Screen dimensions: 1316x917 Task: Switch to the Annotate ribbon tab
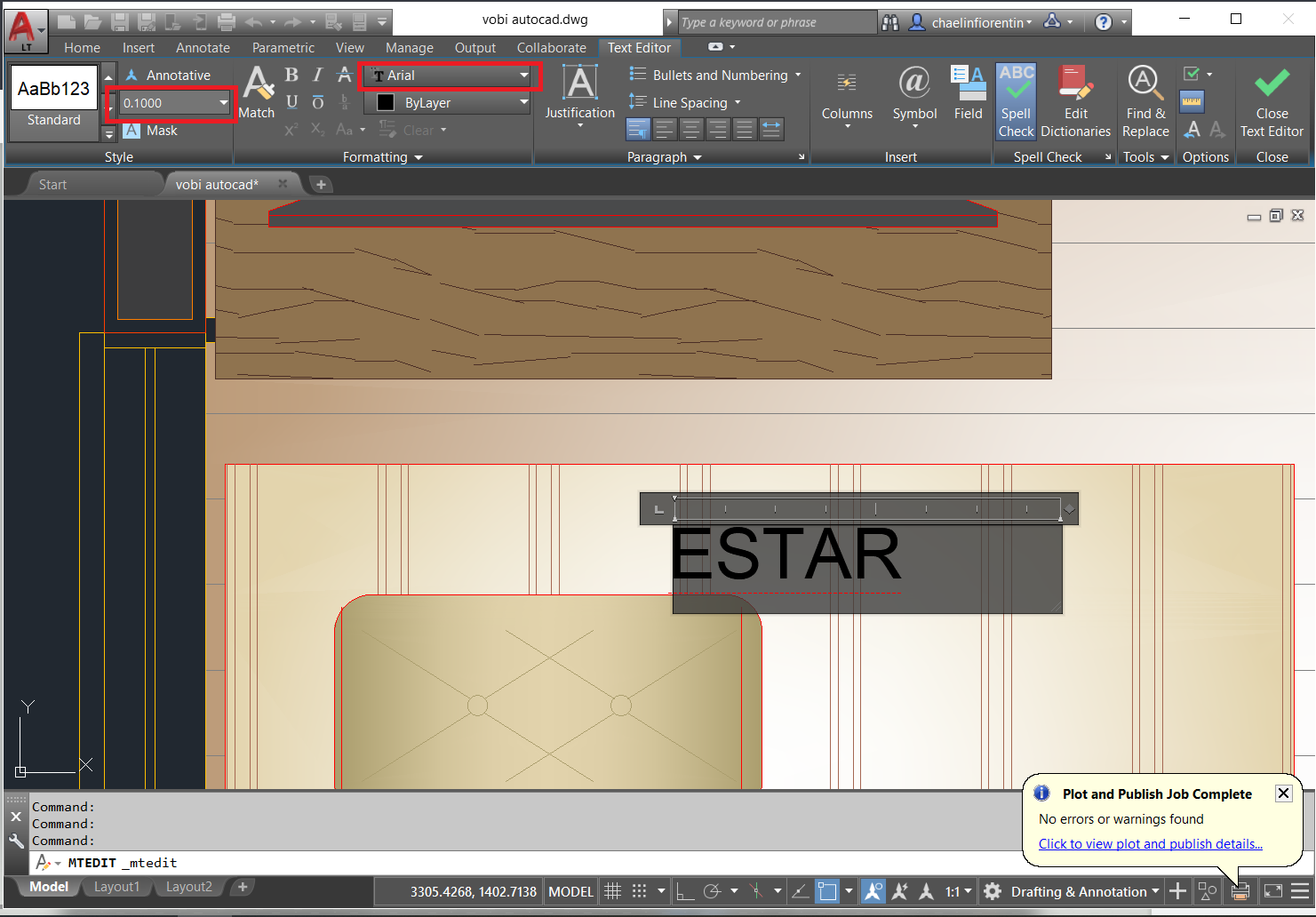(x=203, y=48)
